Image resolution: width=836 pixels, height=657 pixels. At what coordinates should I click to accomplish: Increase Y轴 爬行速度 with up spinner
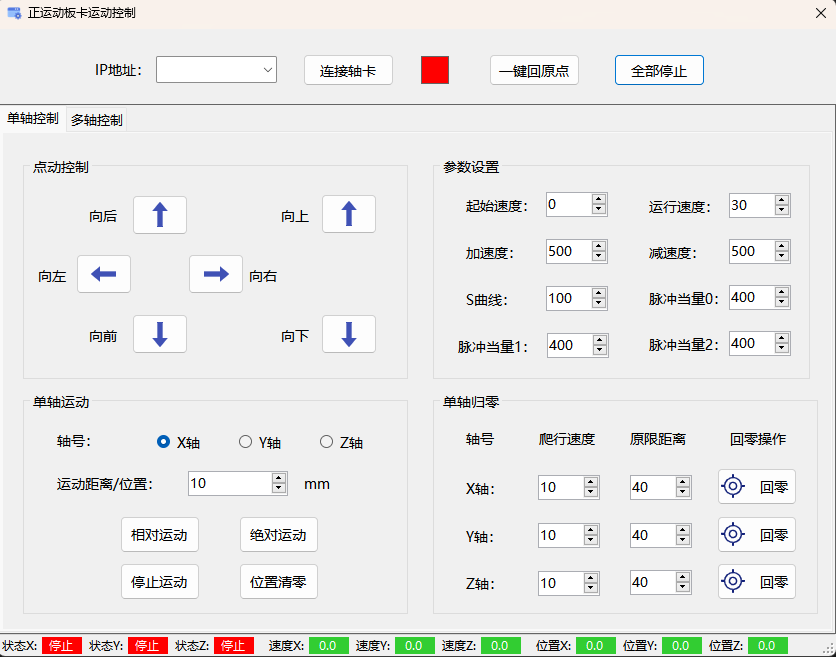(591, 530)
